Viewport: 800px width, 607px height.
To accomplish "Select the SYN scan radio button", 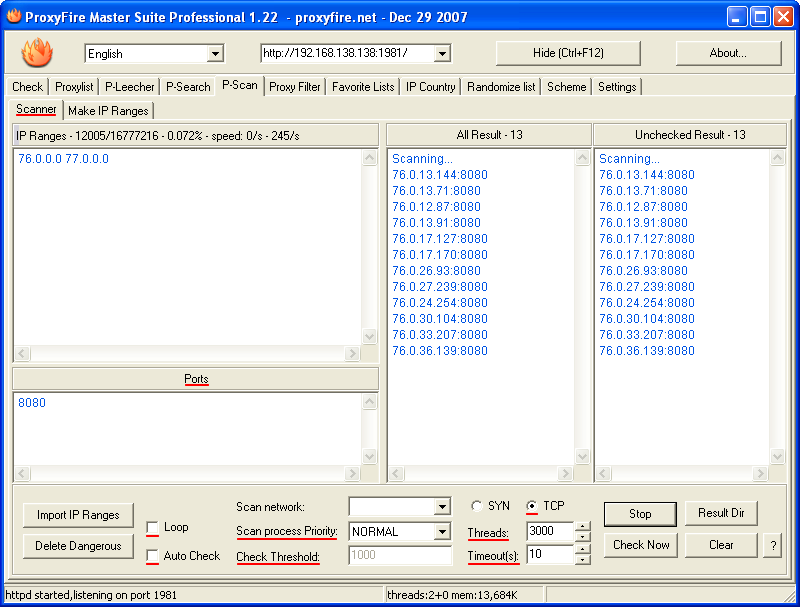I will coord(476,506).
